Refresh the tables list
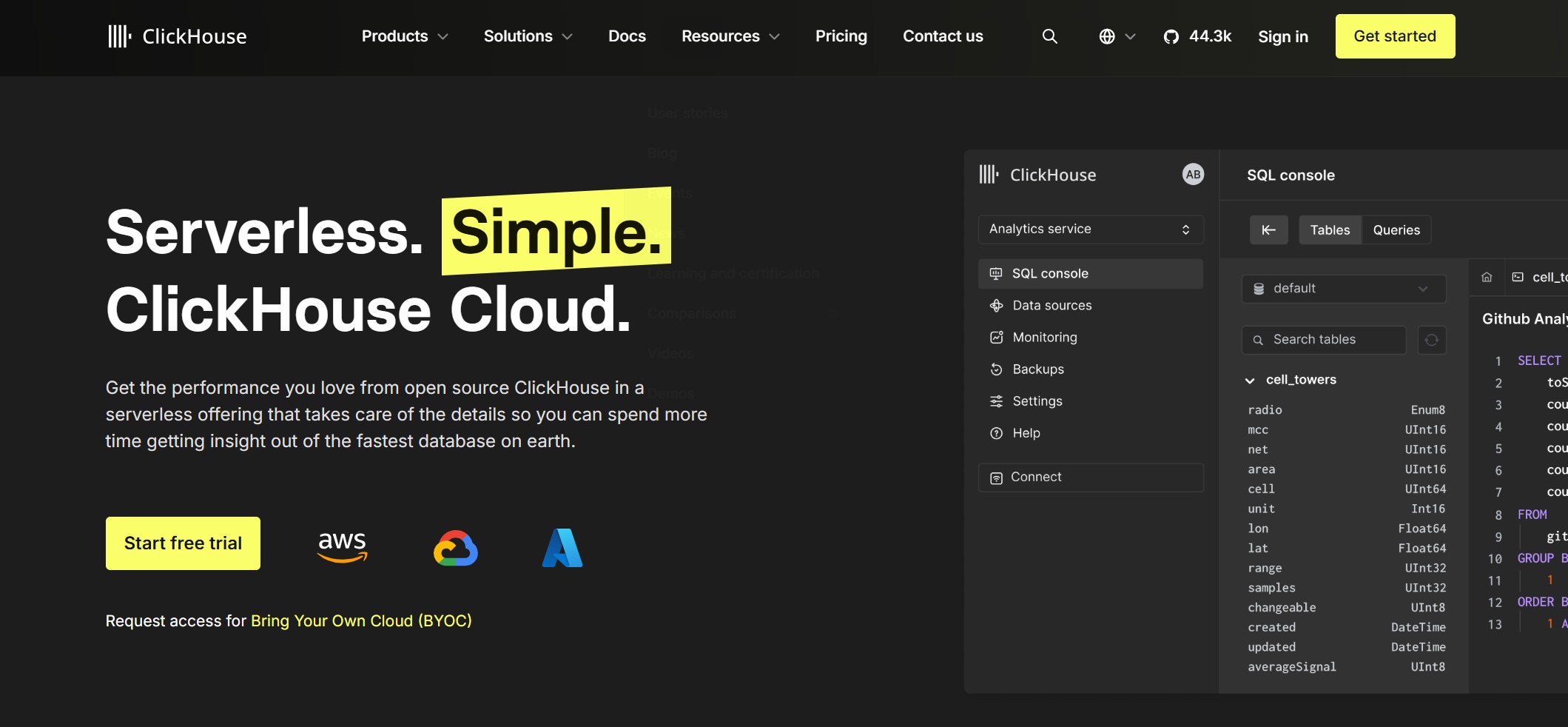This screenshot has width=1568, height=727. pos(1431,340)
